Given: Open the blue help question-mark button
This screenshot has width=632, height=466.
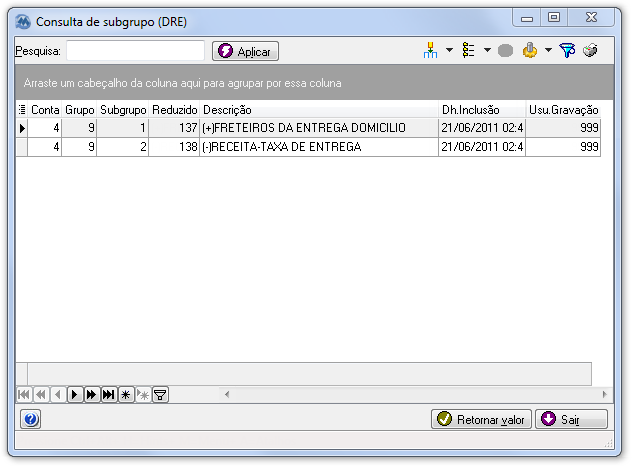Looking at the screenshot, I should tap(31, 419).
